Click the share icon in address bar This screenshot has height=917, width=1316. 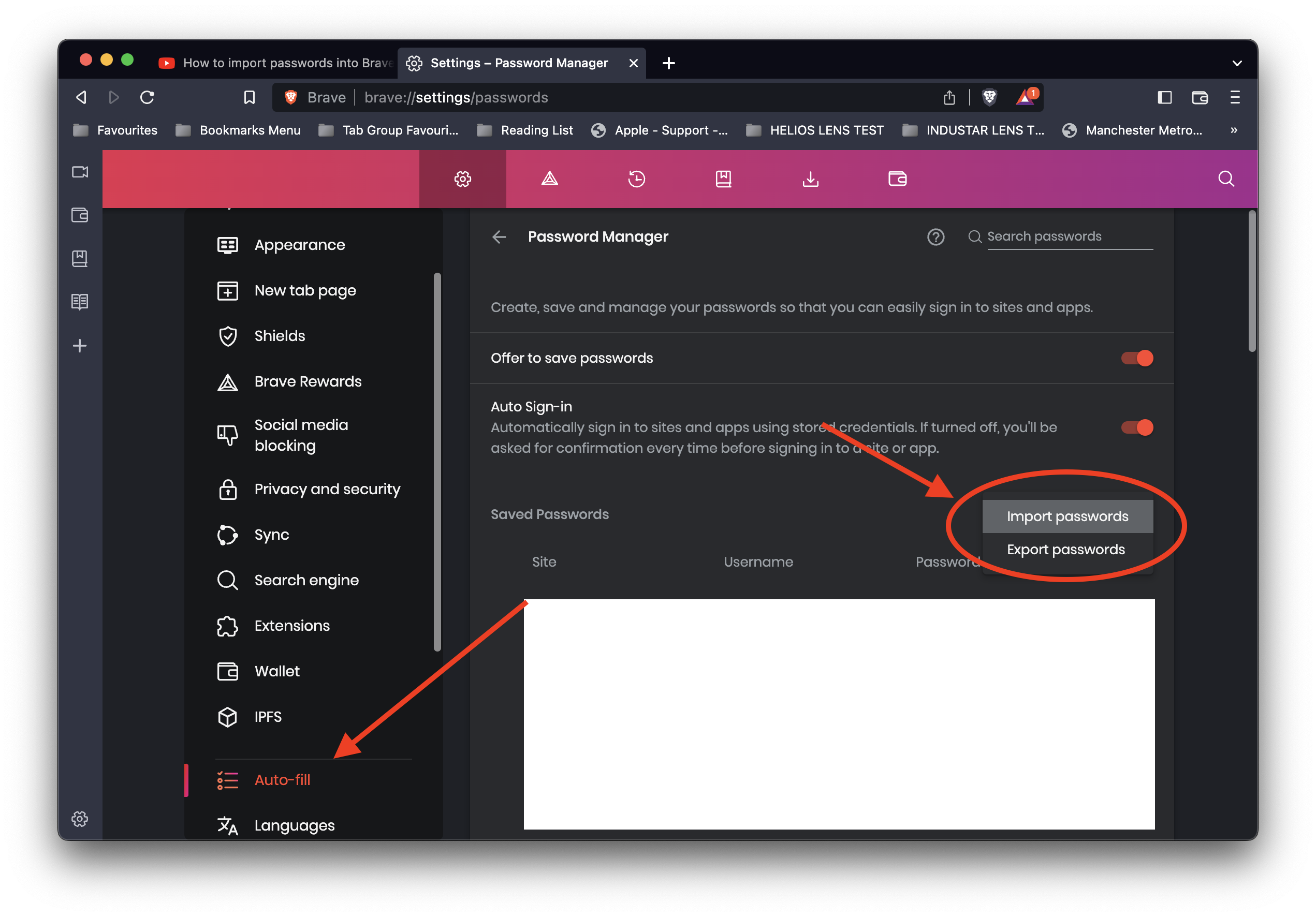(x=949, y=97)
